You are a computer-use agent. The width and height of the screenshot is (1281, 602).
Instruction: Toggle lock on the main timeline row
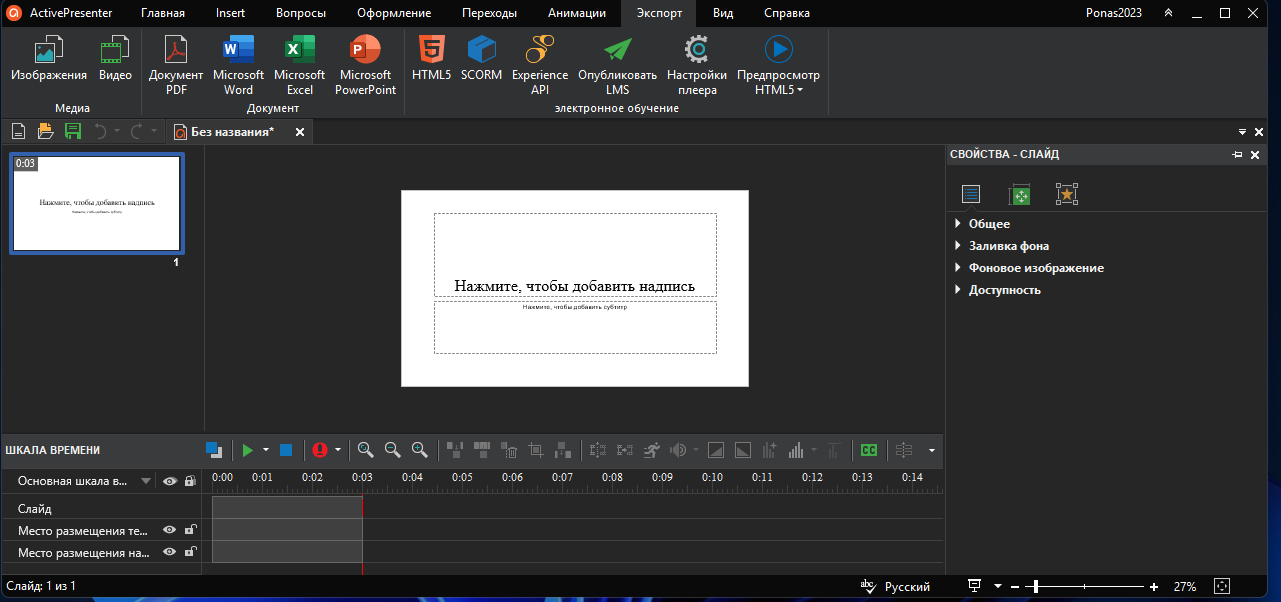(x=190, y=481)
